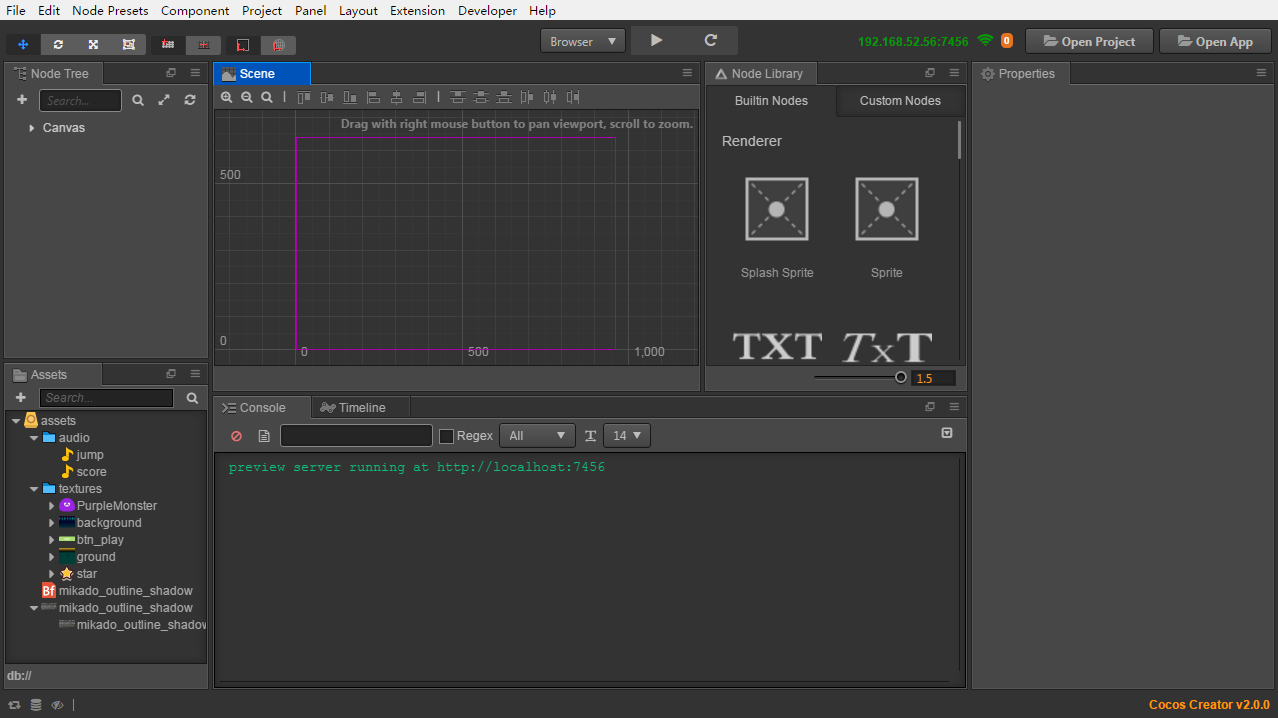Click the Play preview button
The height and width of the screenshot is (718, 1278).
pos(656,41)
